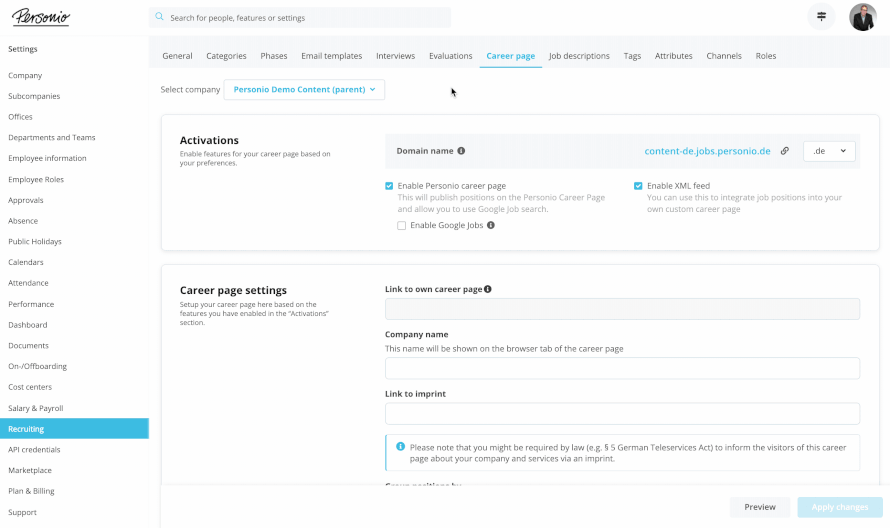
Task: Open Subcompanies in sidebar
Action: click(34, 97)
